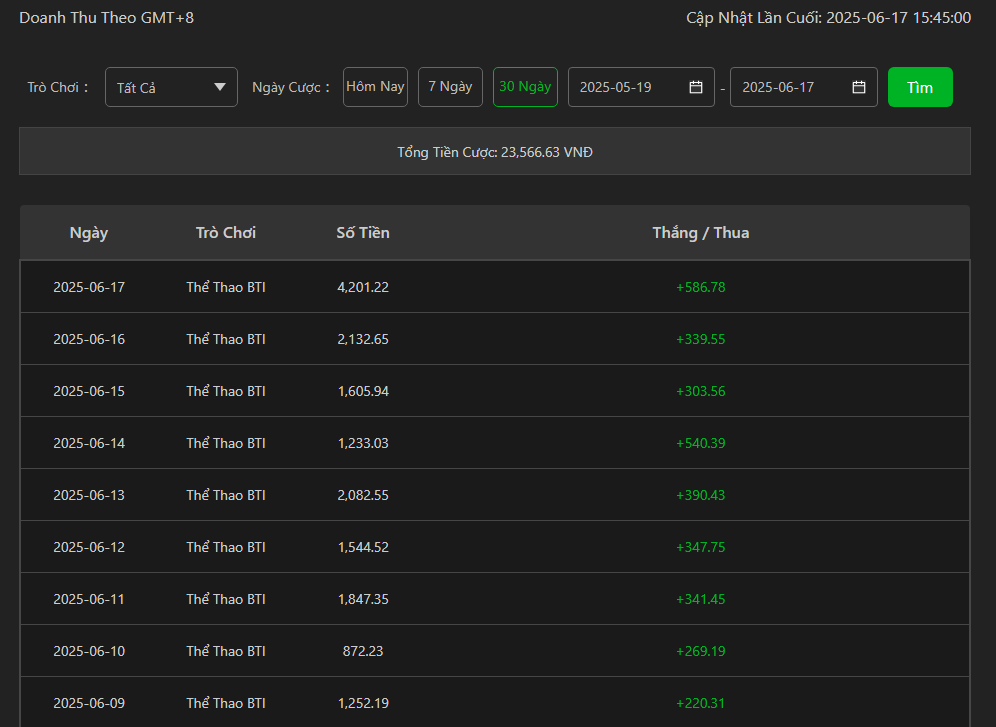
Task: Click date cell 2025-06-10
Action: 89,651
